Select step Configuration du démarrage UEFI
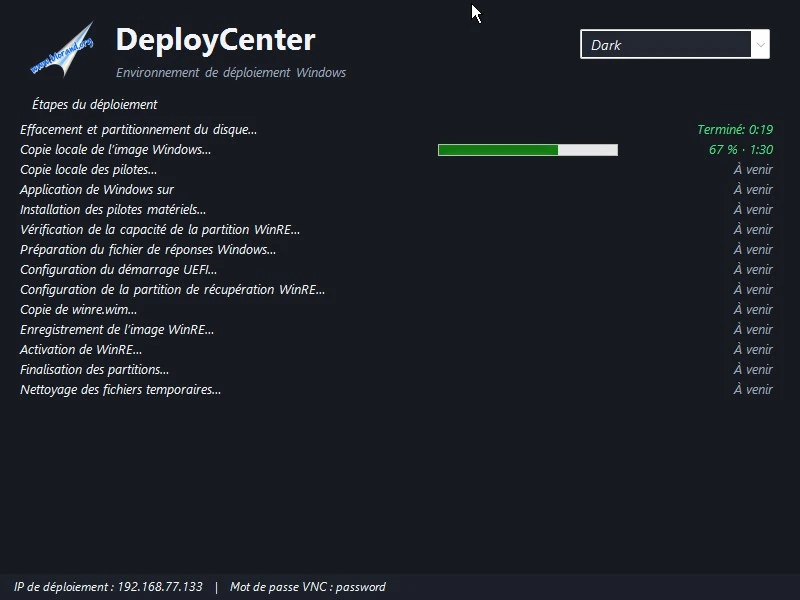This screenshot has height=600, width=800. [118, 269]
